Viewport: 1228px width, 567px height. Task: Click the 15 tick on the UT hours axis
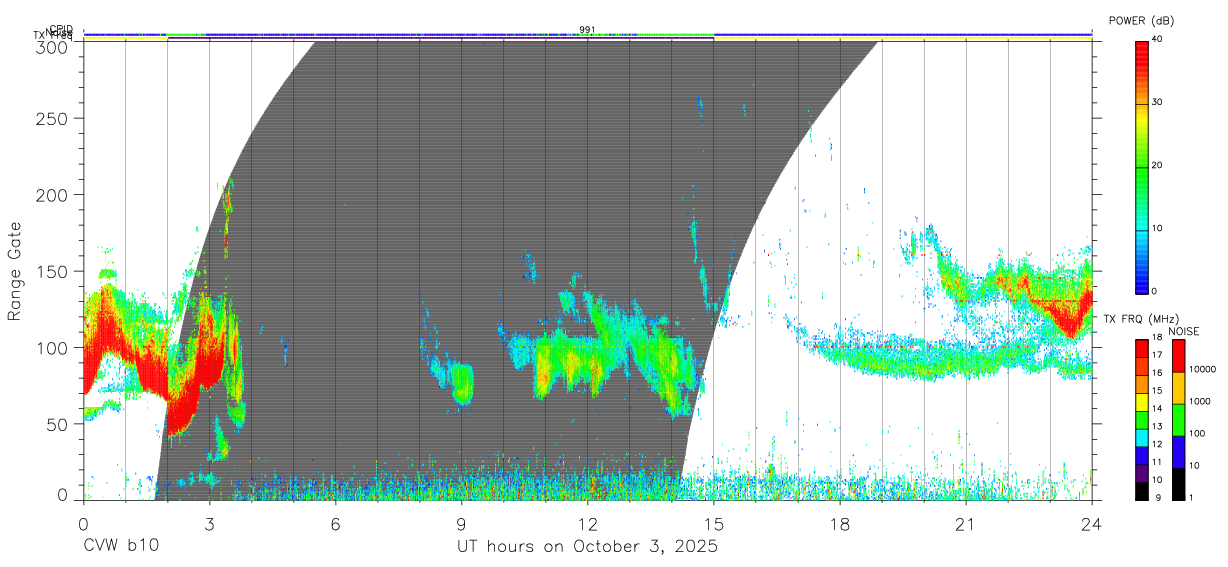pos(714,525)
